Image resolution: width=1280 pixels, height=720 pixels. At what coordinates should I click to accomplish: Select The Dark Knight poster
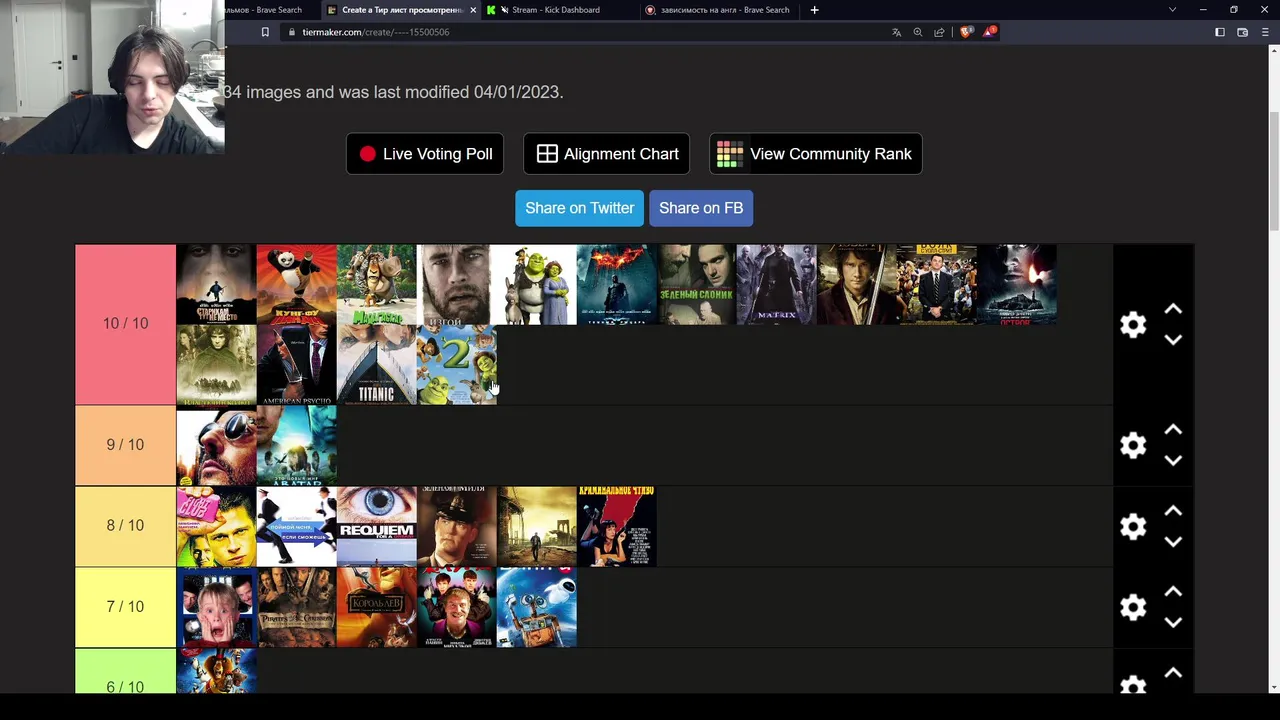pos(617,284)
